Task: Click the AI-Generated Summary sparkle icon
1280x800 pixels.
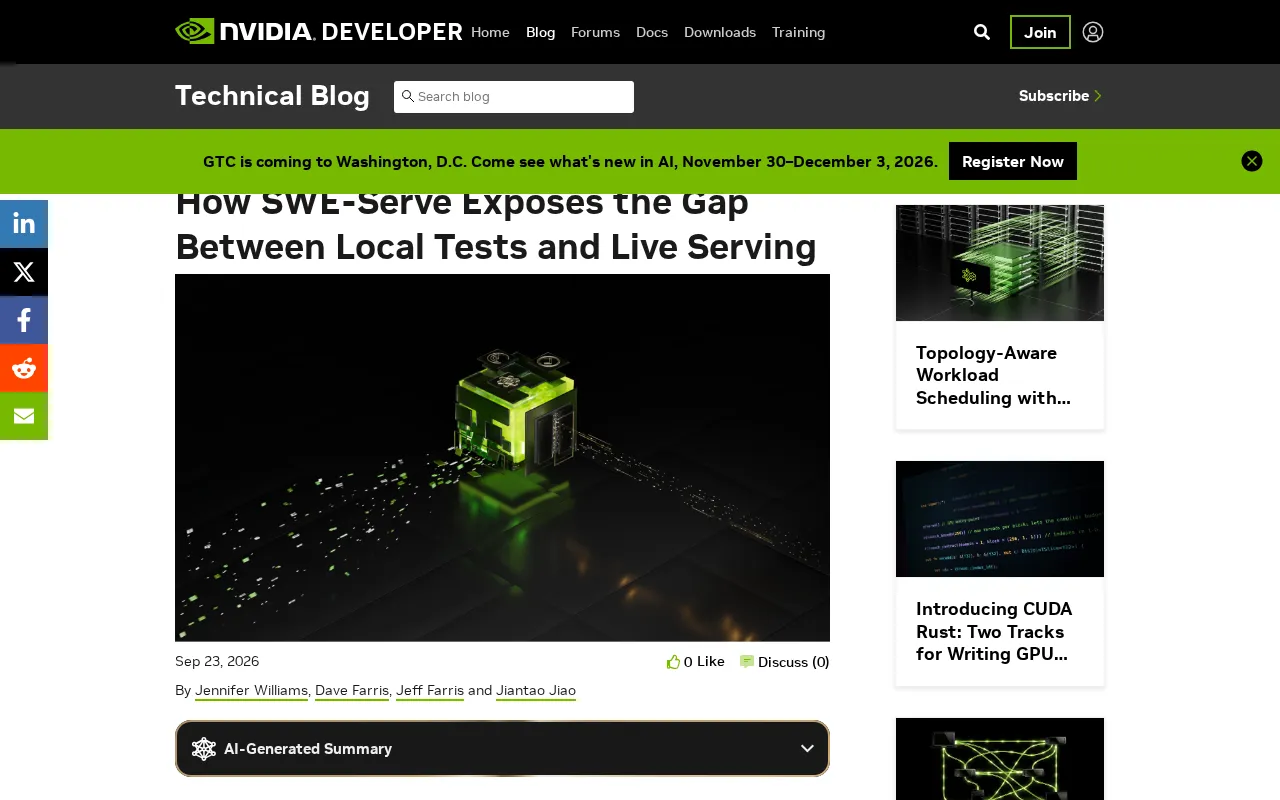Action: tap(204, 749)
